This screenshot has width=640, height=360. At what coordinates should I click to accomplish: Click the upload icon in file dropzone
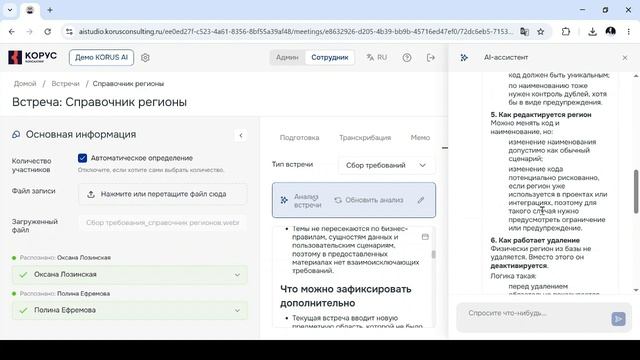[x=91, y=194]
